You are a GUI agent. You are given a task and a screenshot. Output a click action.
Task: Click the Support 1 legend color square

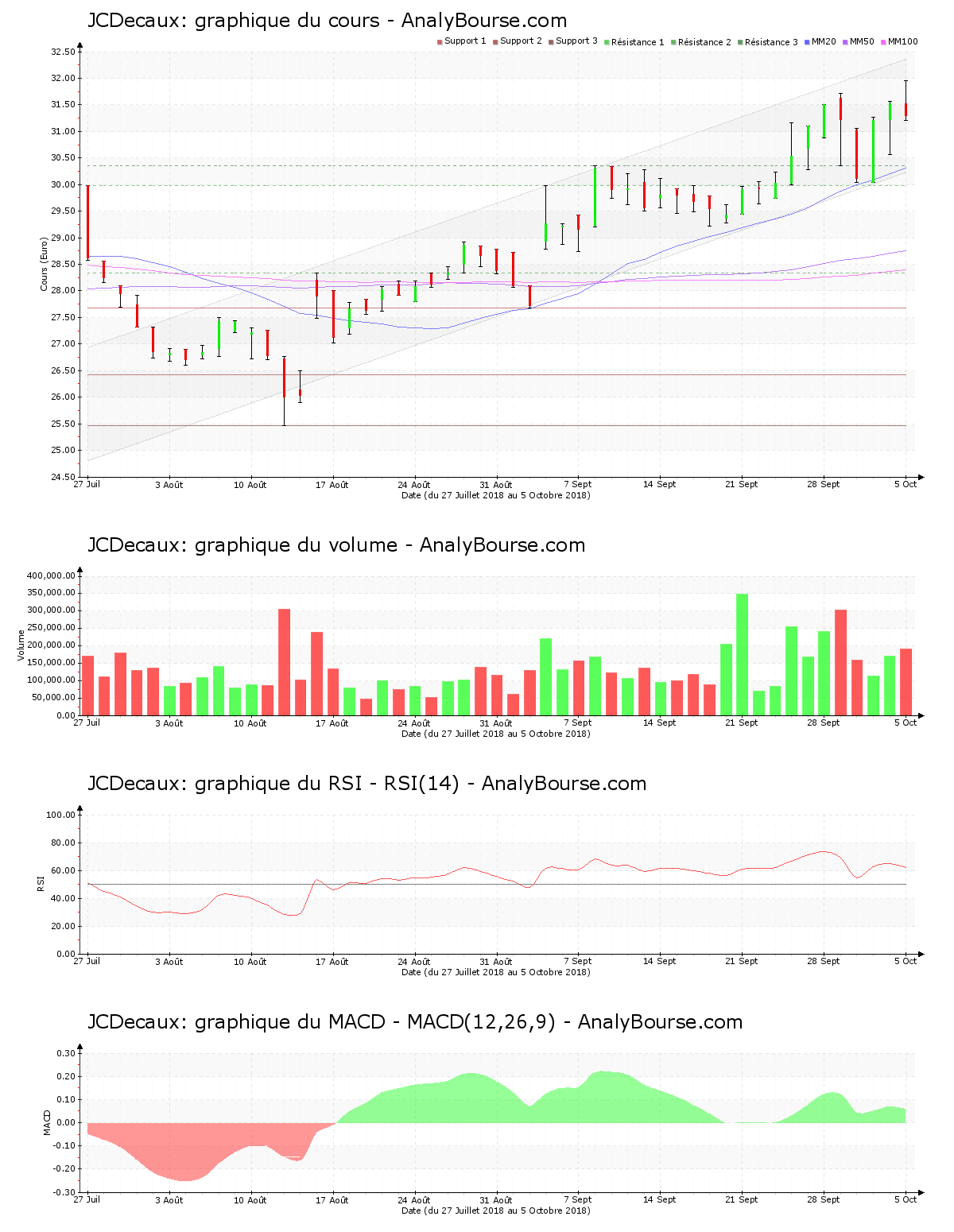click(x=440, y=41)
